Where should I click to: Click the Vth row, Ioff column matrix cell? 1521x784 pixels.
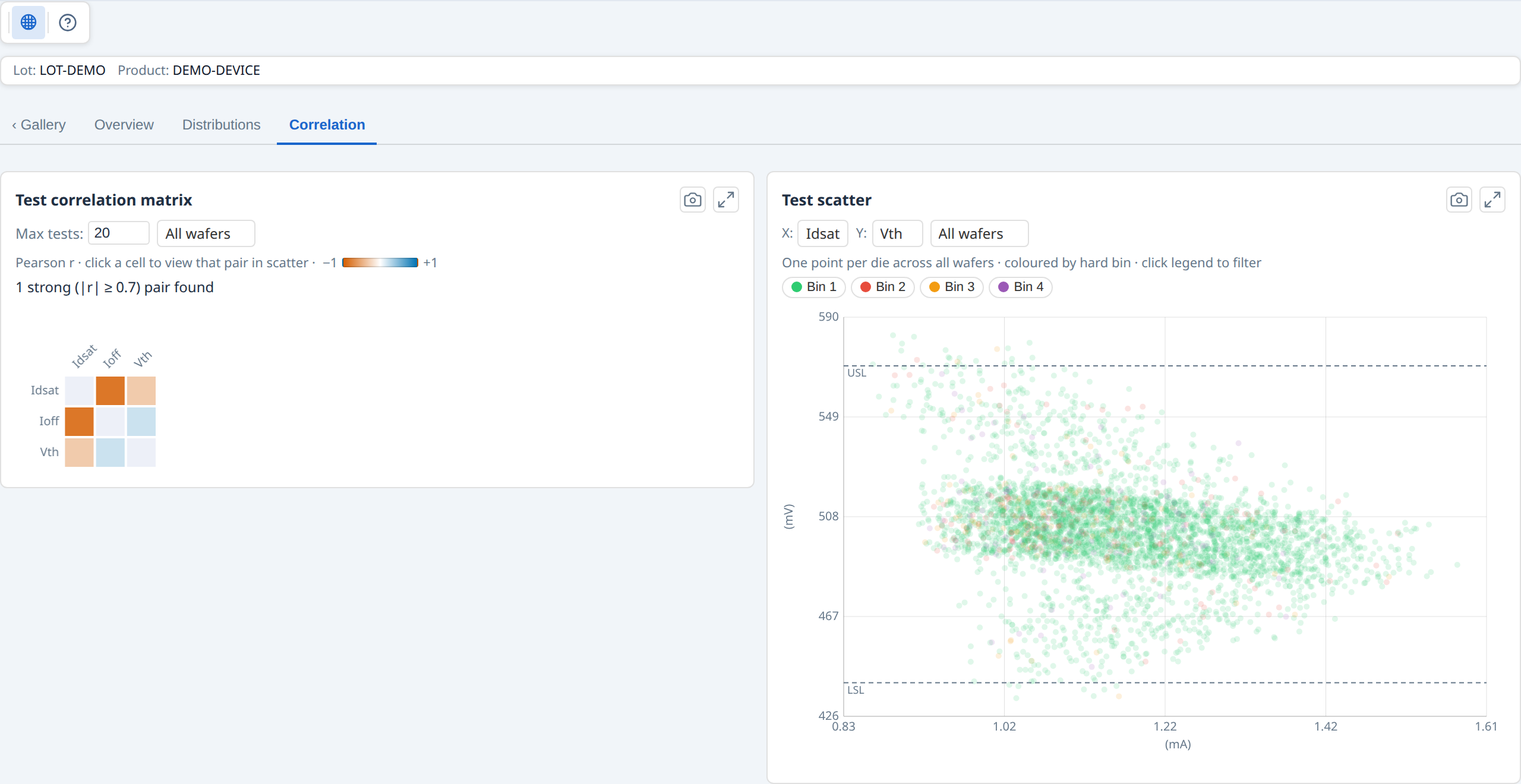(110, 452)
